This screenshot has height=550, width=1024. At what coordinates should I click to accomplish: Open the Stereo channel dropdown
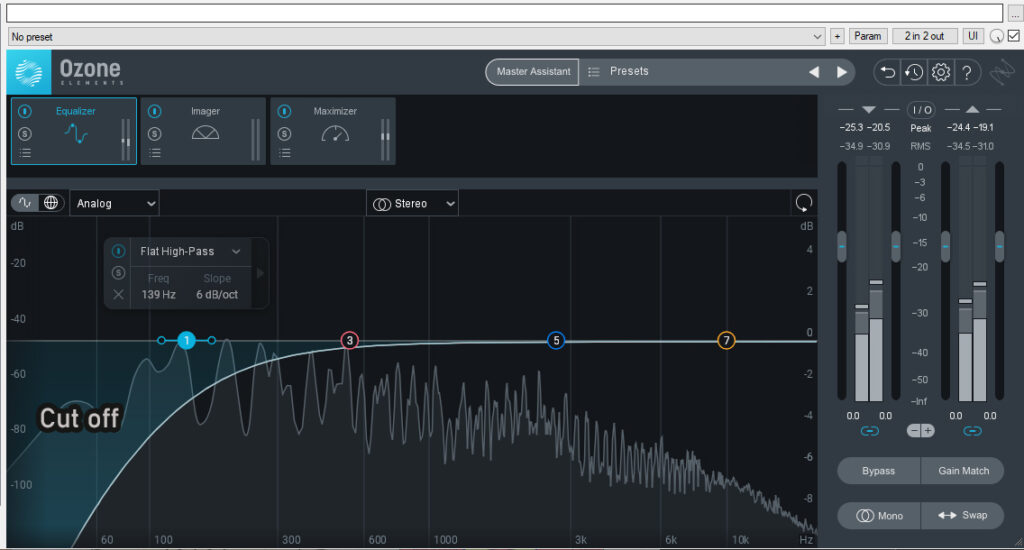tap(413, 204)
